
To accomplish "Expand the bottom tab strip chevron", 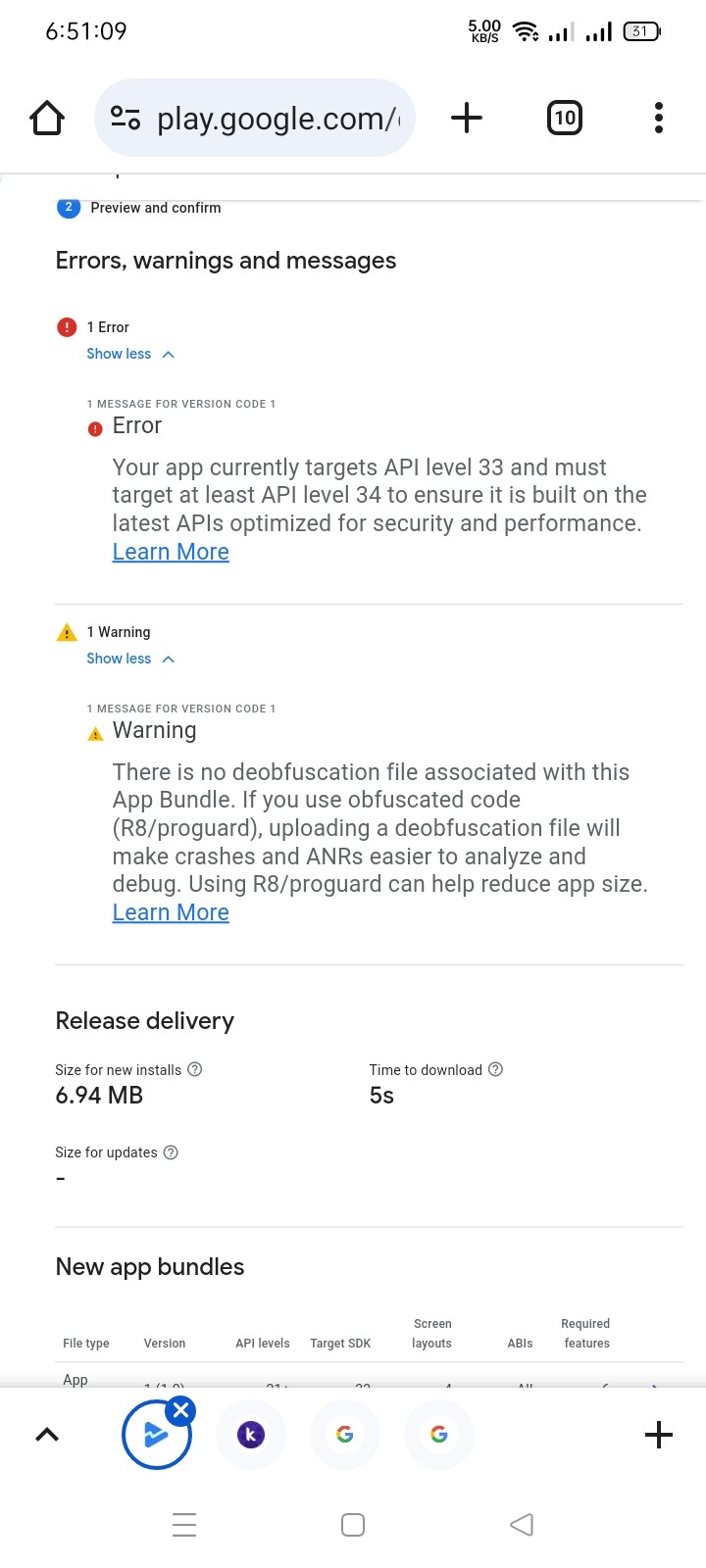I will pyautogui.click(x=47, y=1435).
